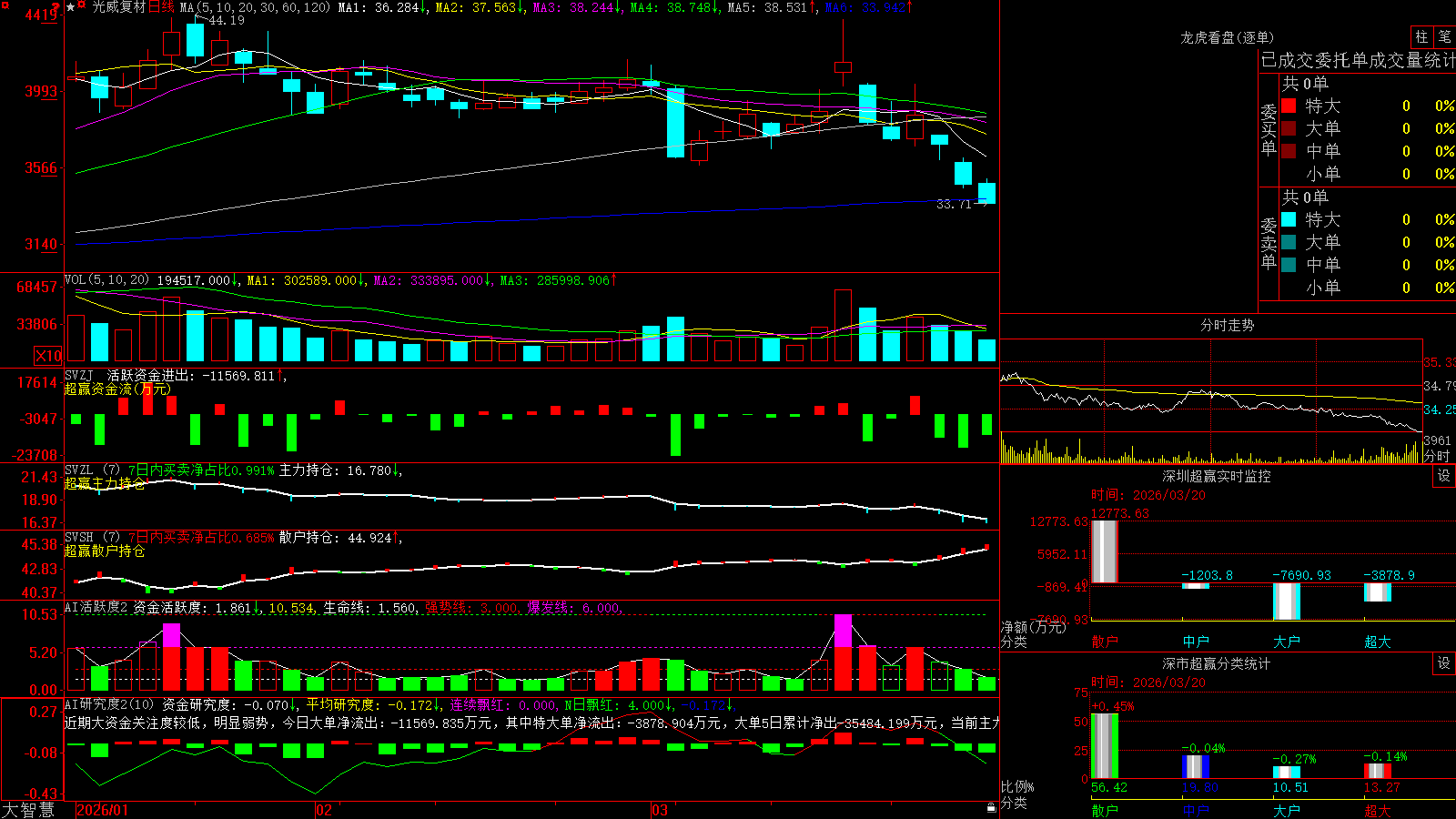Click the 3961 volume label in intraday chart
Viewport: 1456px width, 819px height.
pos(1437,441)
